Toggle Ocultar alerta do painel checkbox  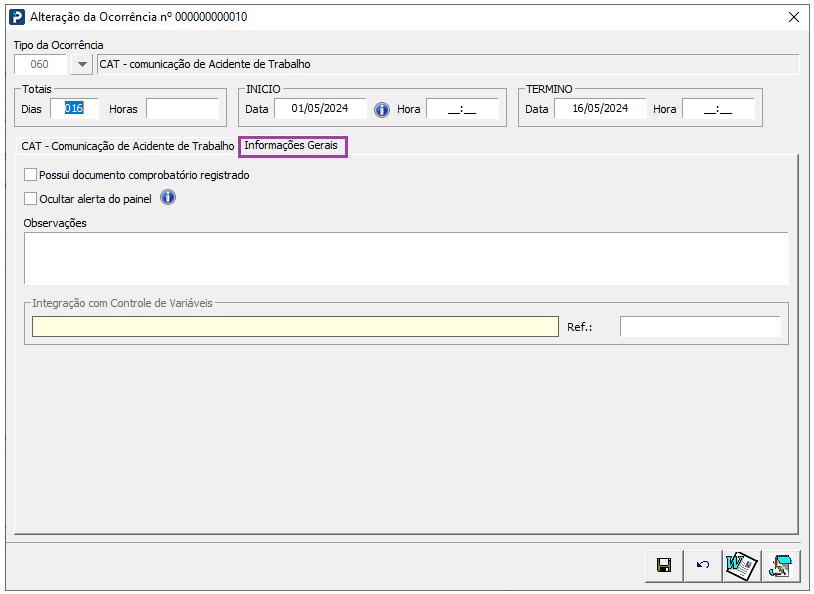click(x=30, y=199)
